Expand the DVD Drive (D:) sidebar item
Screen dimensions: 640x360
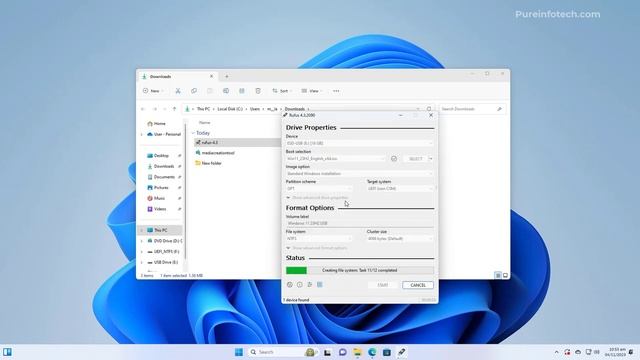[x=142, y=241]
